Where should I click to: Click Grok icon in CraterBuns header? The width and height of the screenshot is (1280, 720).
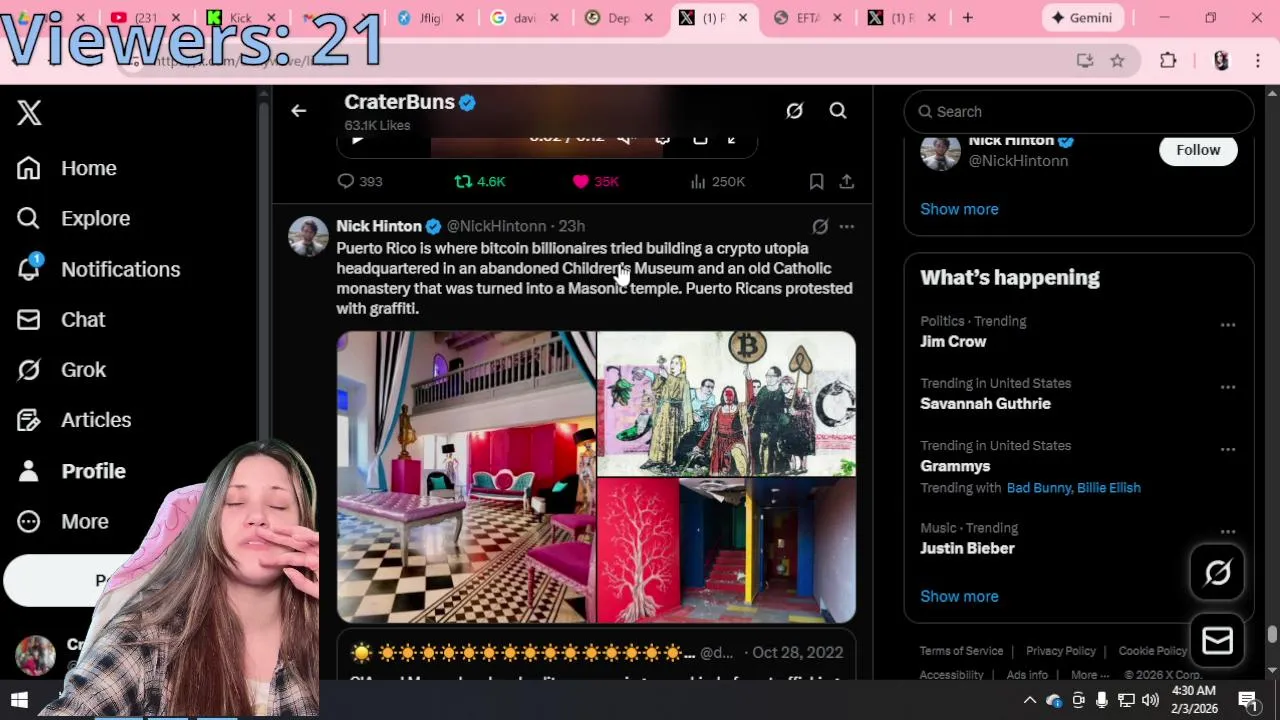tap(794, 111)
